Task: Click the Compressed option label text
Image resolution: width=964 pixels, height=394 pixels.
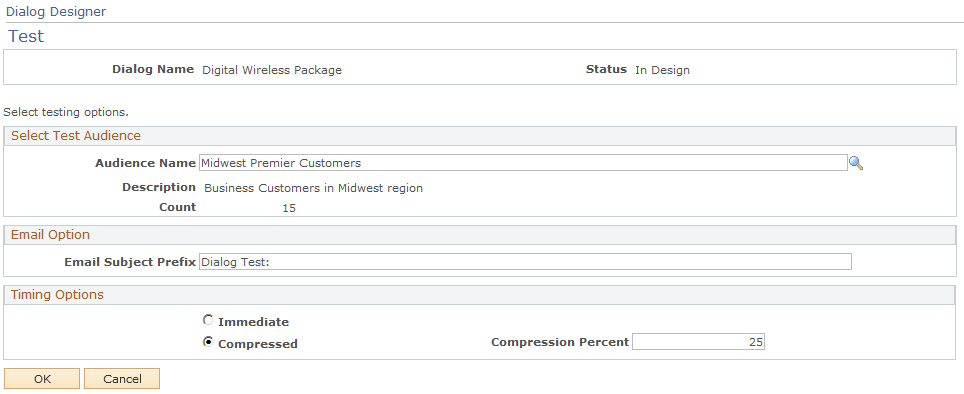Action: tap(258, 344)
